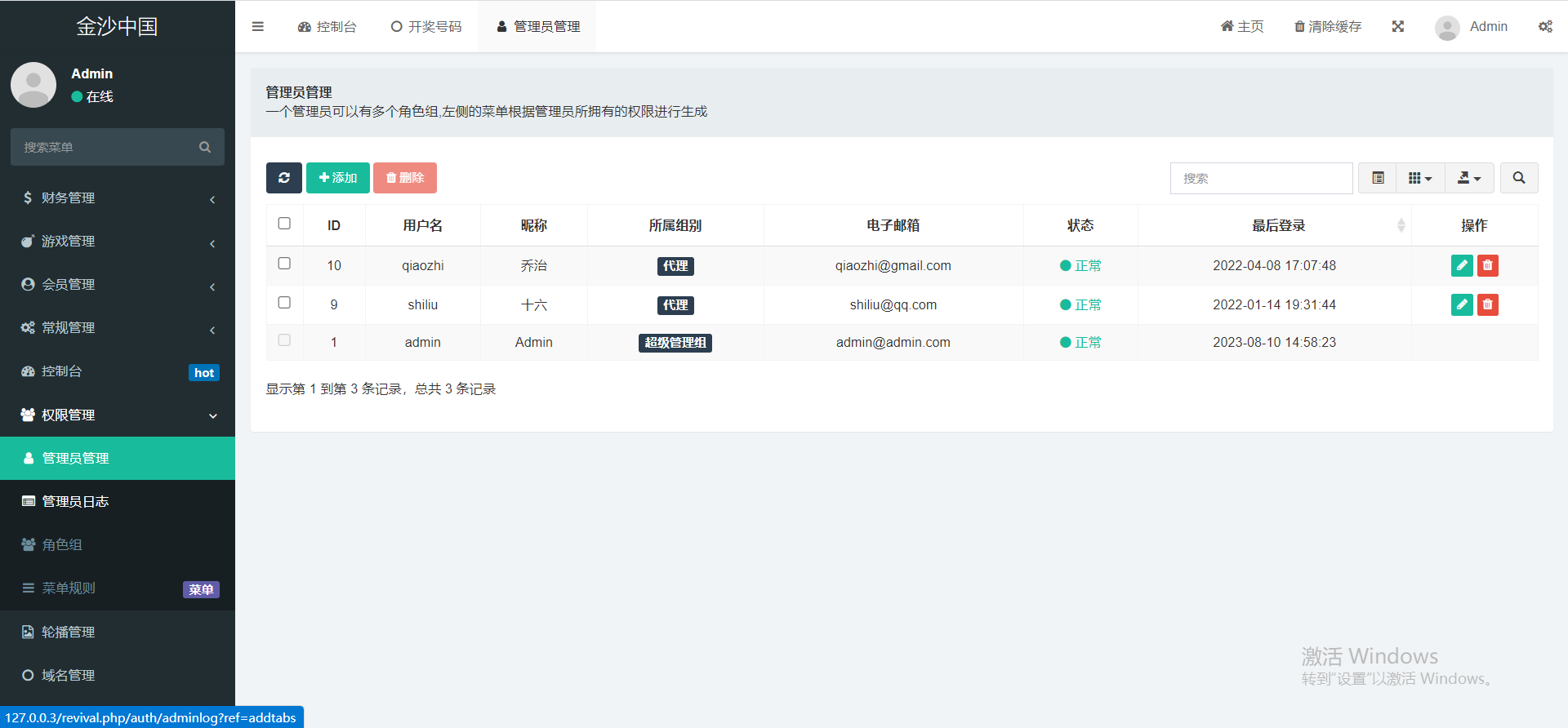Open the export data dropdown
This screenshot has height=728, width=1568.
1469,178
